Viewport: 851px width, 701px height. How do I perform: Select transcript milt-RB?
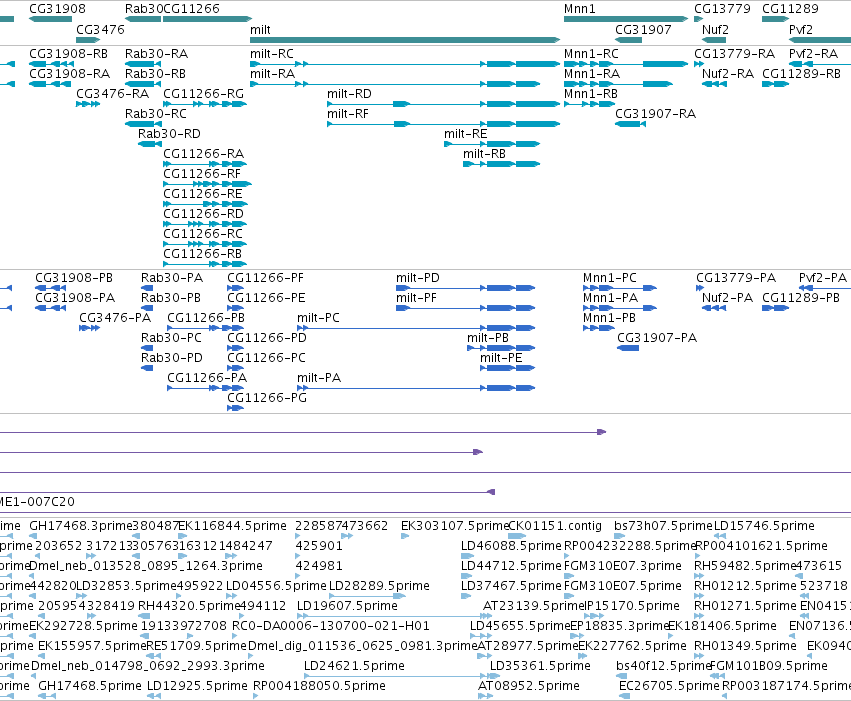point(501,164)
